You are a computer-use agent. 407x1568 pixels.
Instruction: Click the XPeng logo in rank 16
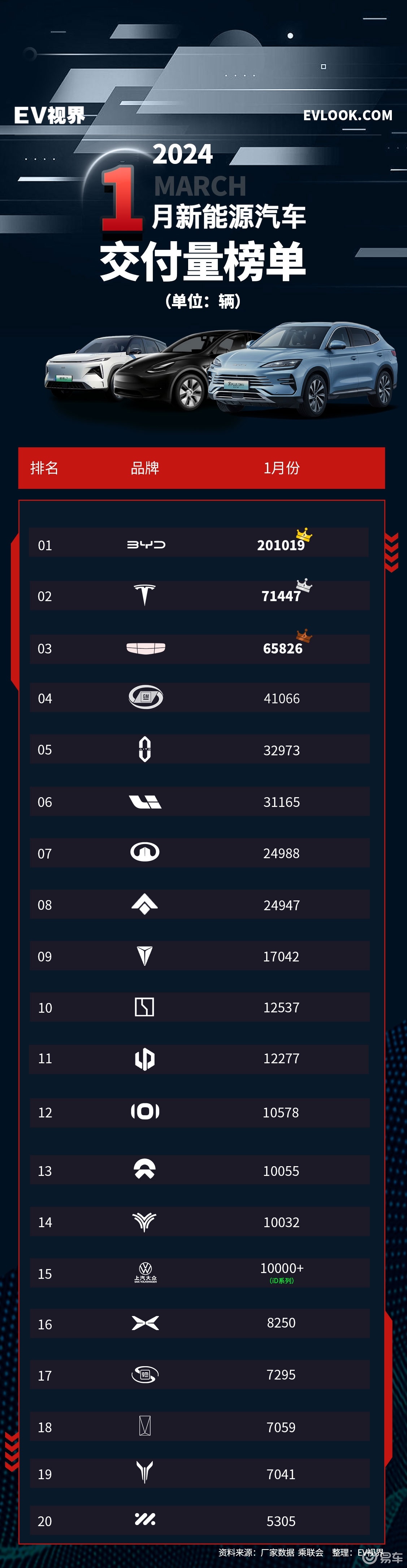tap(145, 1323)
